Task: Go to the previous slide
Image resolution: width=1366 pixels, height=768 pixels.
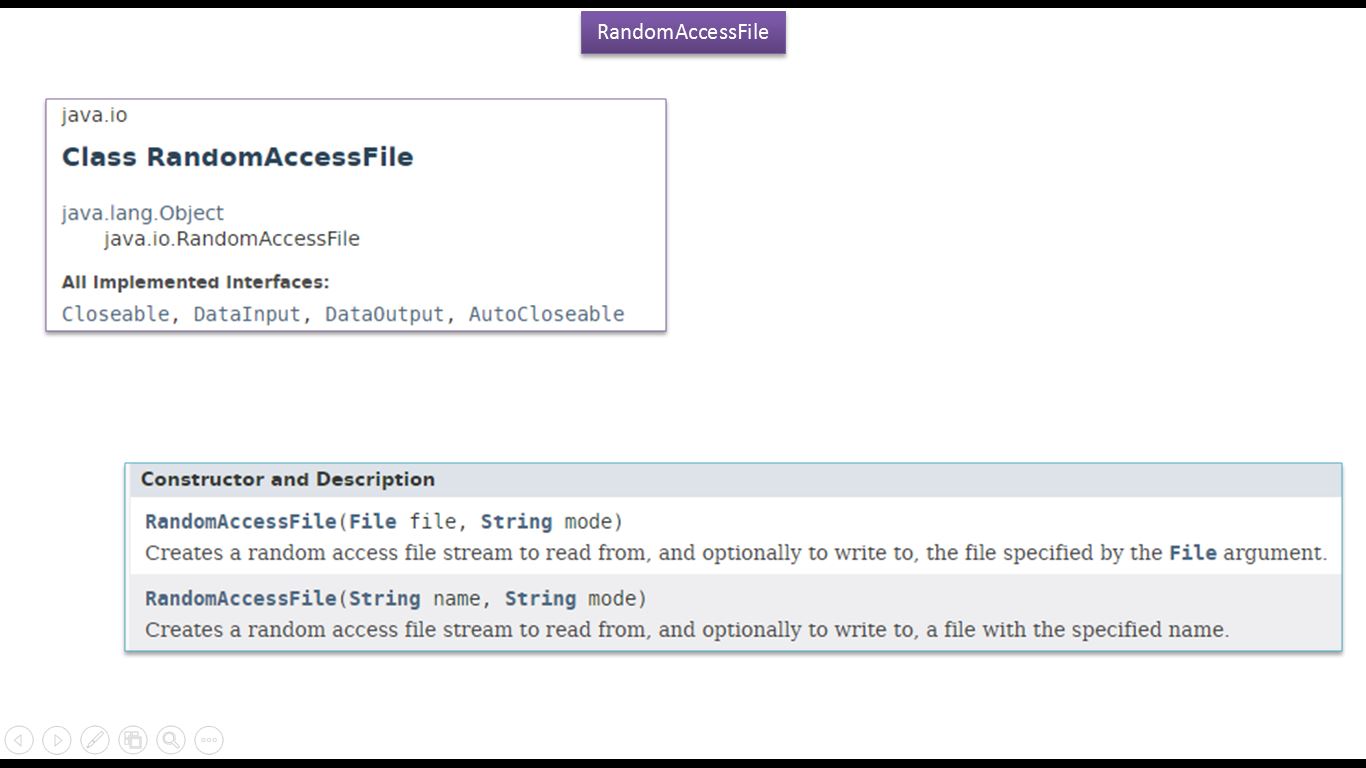Action: [19, 740]
